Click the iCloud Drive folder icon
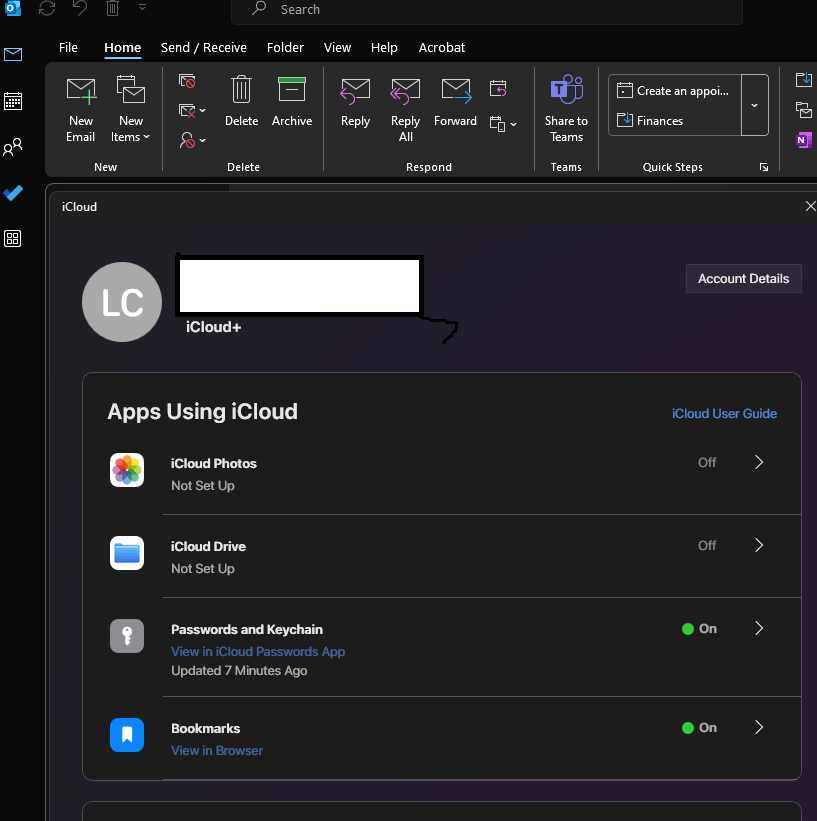 [127, 553]
